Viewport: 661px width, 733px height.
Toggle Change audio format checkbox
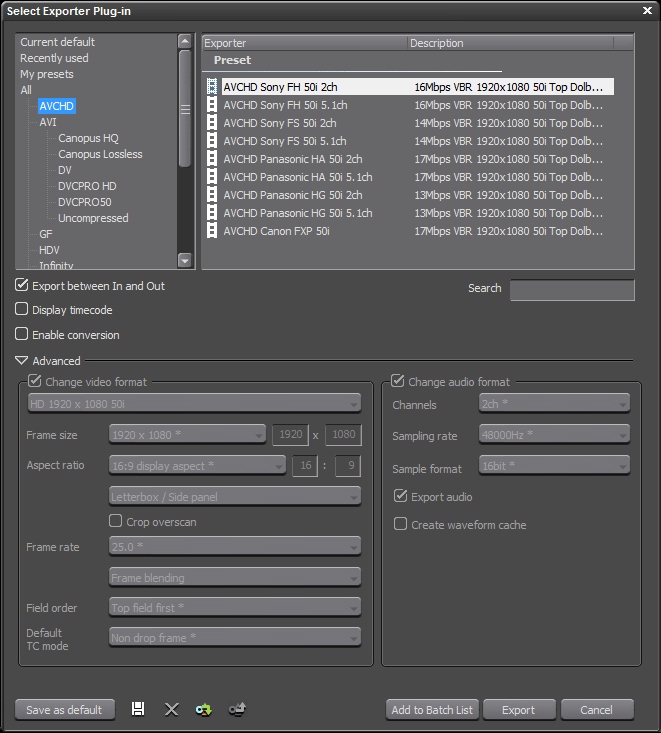[398, 381]
